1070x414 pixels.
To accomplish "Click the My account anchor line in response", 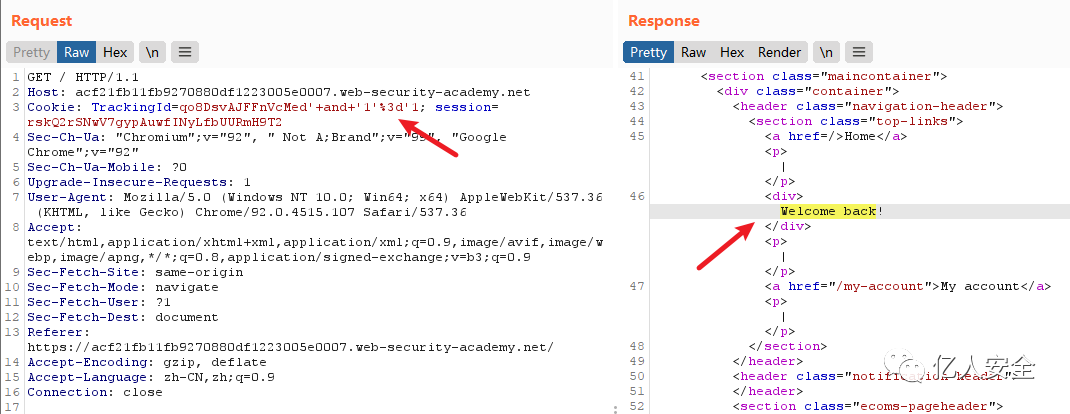I will [x=908, y=286].
